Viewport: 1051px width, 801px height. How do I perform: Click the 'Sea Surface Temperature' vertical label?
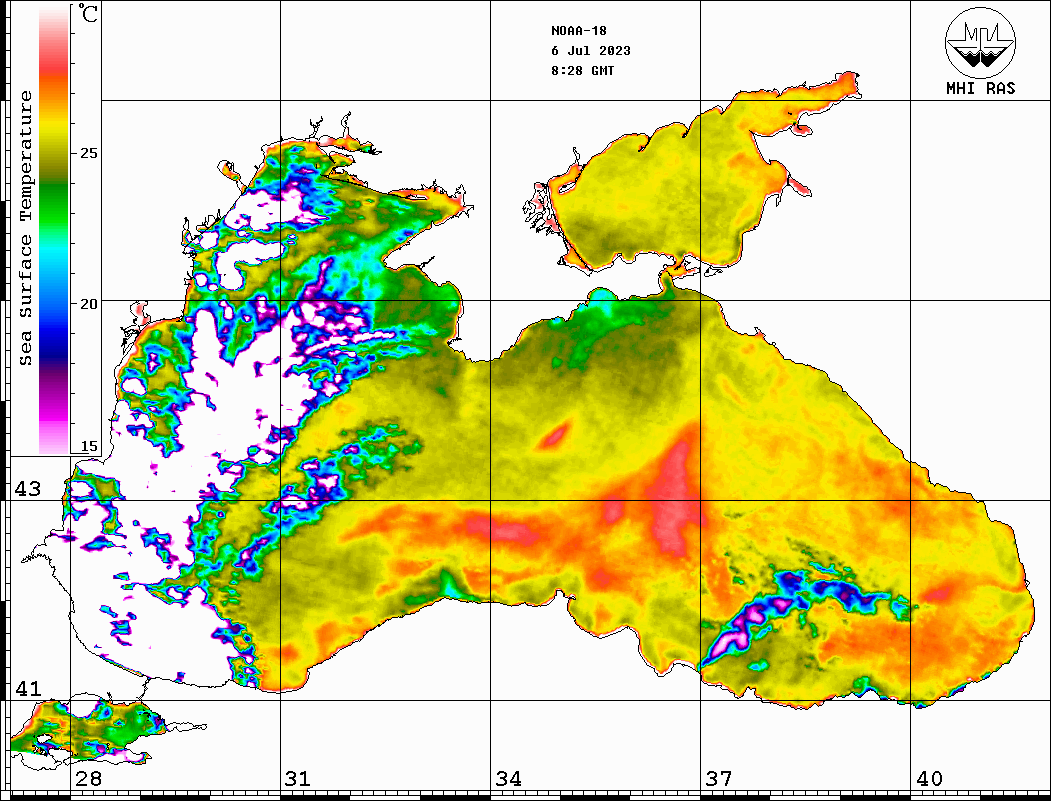(25, 229)
